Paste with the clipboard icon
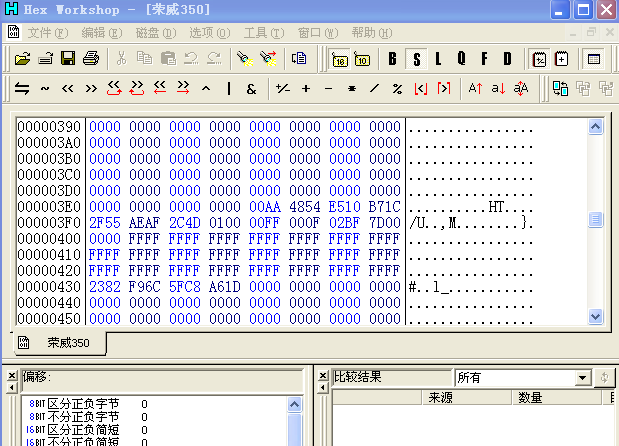The width and height of the screenshot is (619, 446). 168,59
